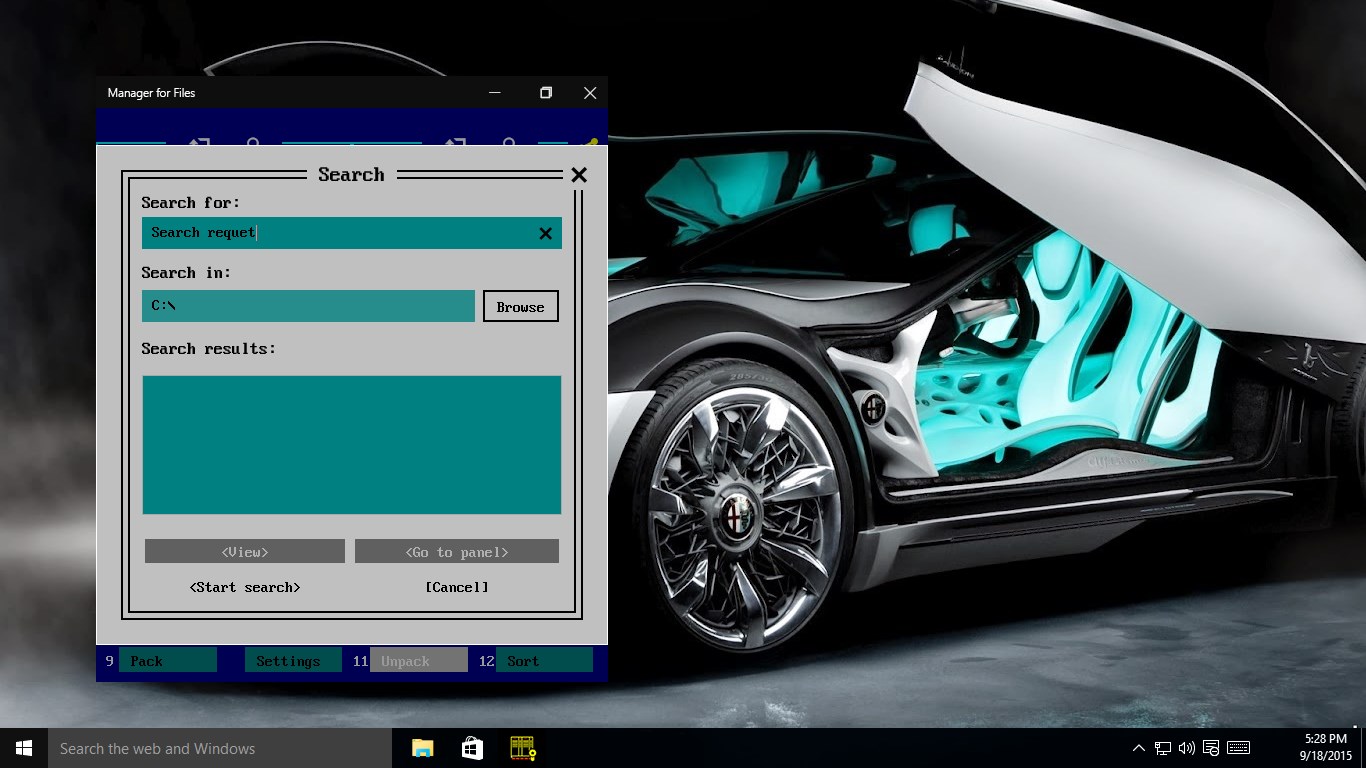This screenshot has width=1366, height=768.
Task: Open the Action Center notifications icon
Action: click(x=1211, y=748)
